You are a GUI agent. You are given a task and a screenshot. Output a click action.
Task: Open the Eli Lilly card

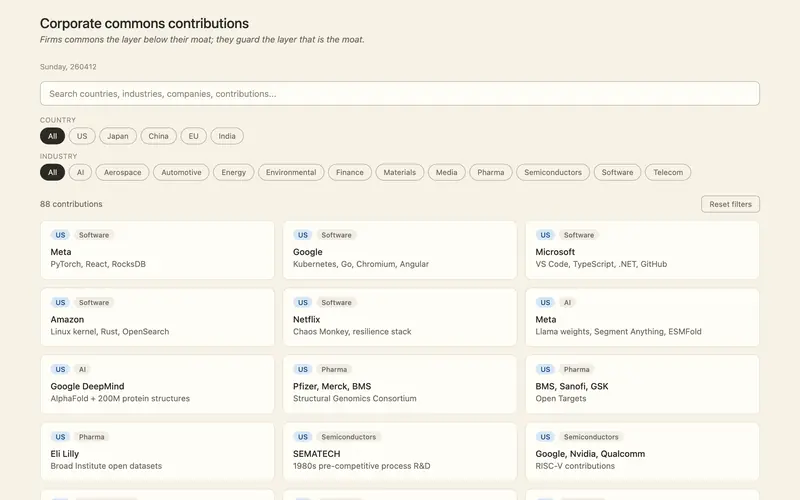157,452
